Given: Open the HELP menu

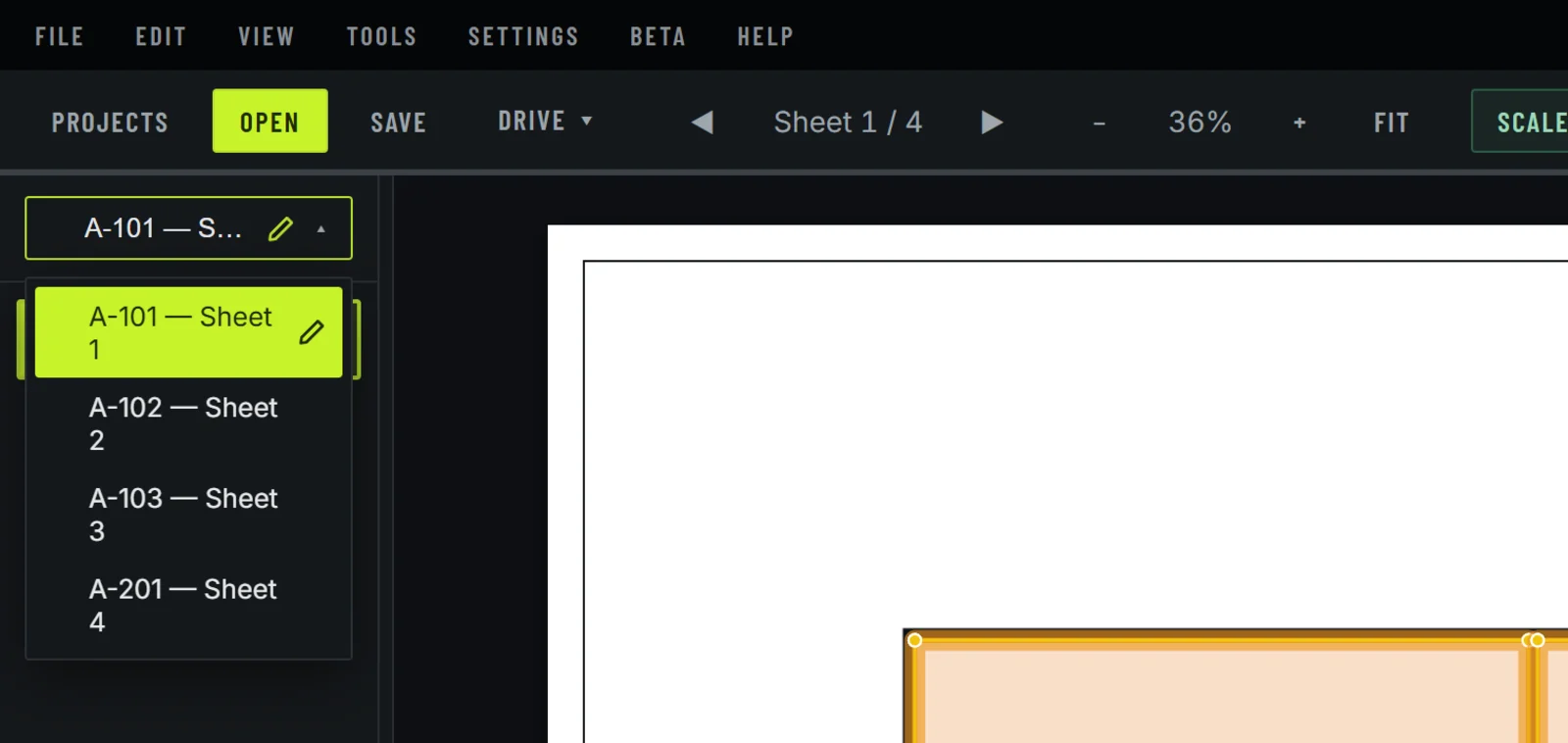Looking at the screenshot, I should click(x=765, y=36).
